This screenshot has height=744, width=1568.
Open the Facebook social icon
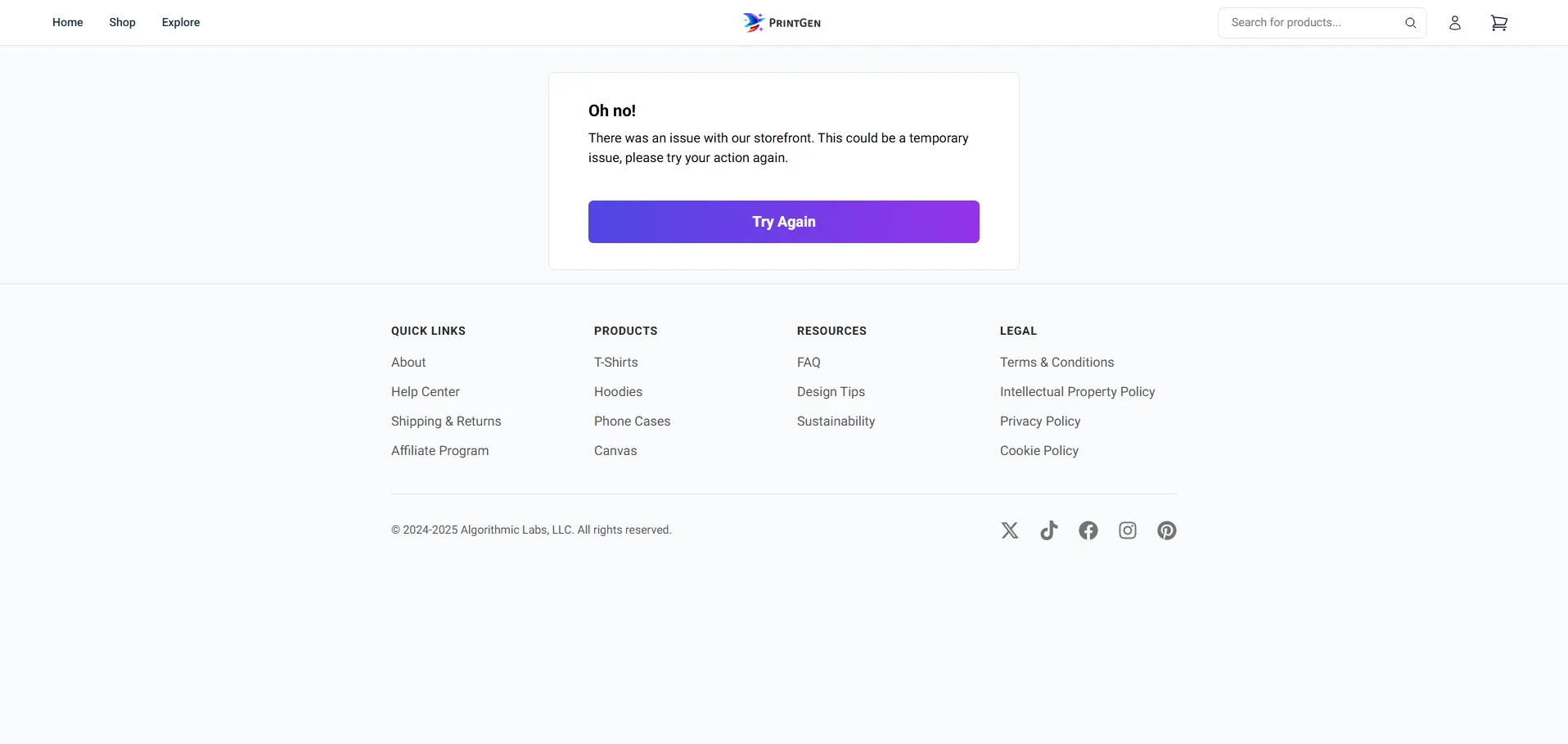(x=1088, y=530)
